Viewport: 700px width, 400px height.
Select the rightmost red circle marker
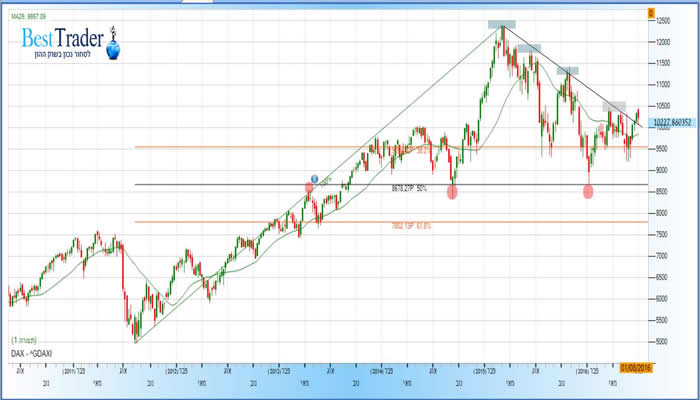point(588,191)
